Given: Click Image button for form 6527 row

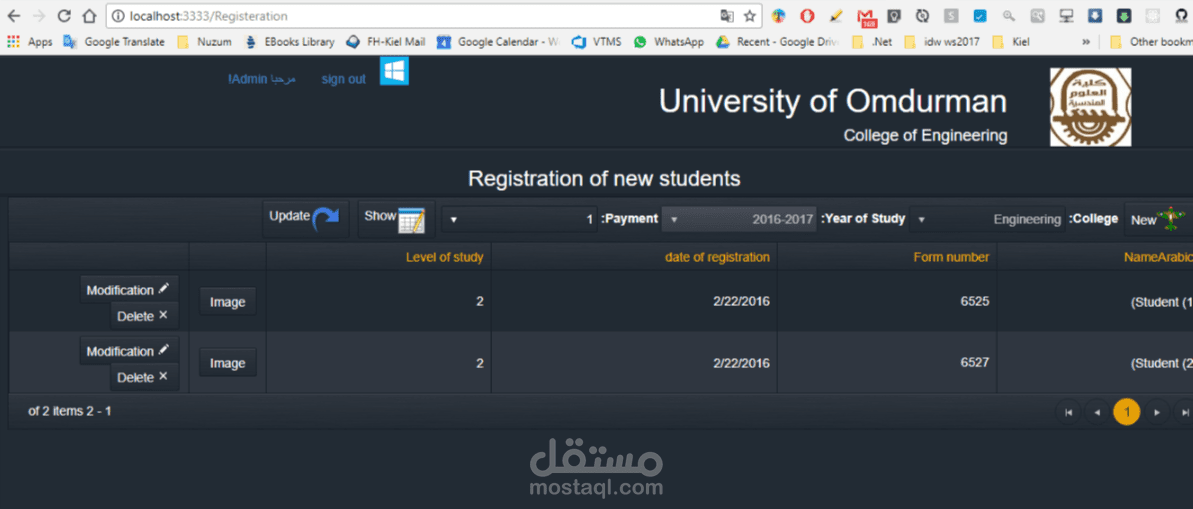Looking at the screenshot, I should click(x=227, y=363).
